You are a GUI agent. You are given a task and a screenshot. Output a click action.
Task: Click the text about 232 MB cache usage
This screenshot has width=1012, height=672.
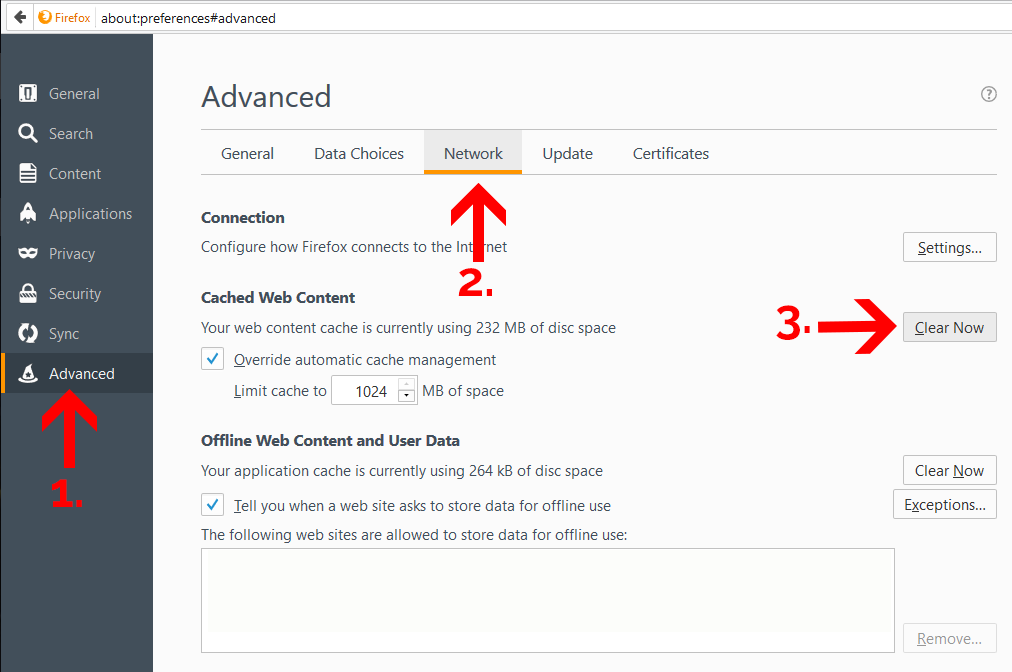[409, 328]
